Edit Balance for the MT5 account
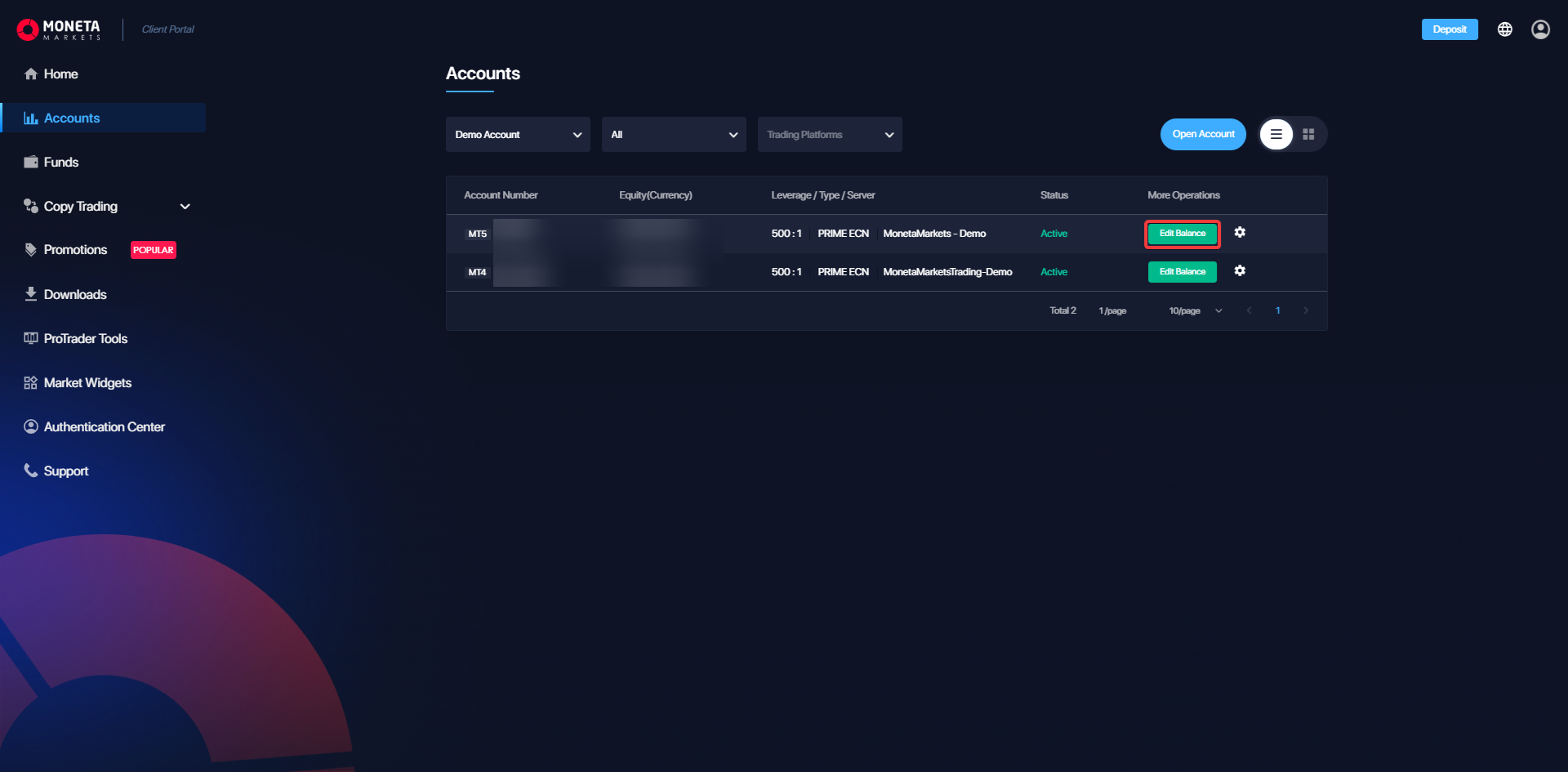The width and height of the screenshot is (1568, 772). [1183, 234]
